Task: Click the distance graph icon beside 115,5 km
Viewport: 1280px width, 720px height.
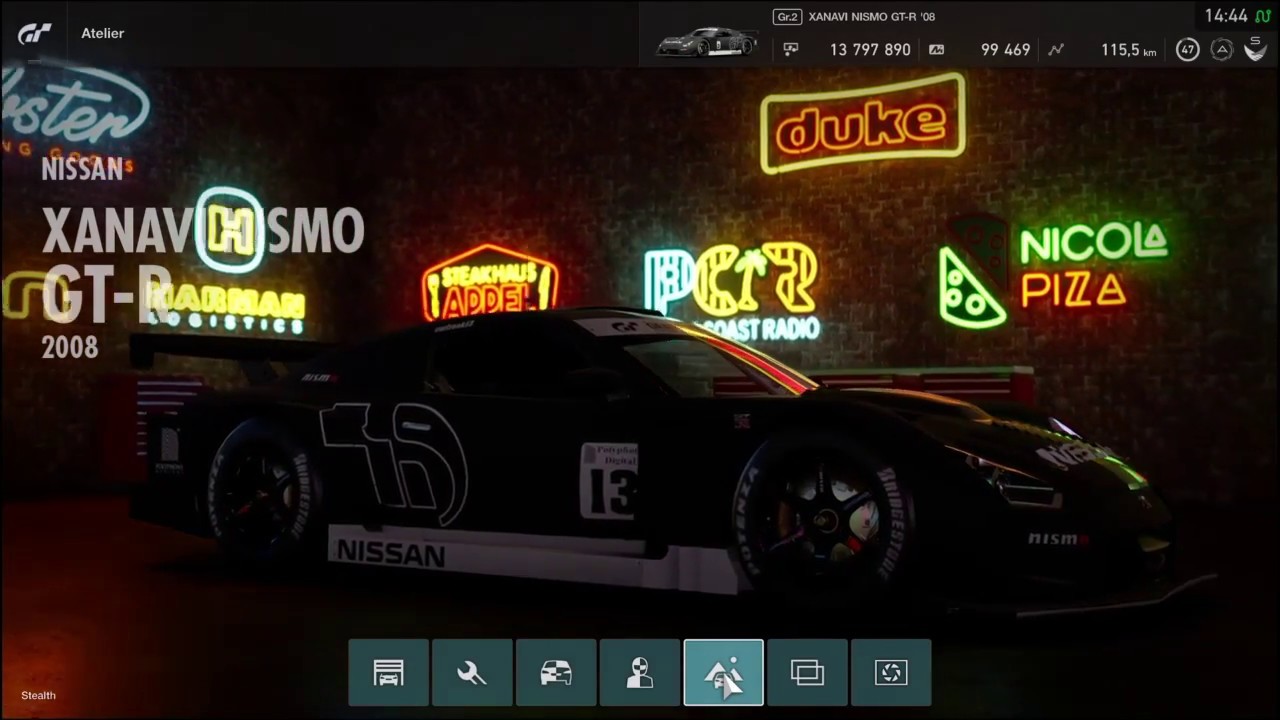Action: point(1056,49)
